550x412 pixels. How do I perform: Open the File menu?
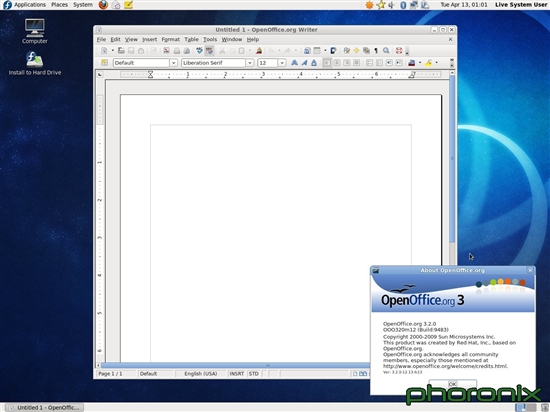point(101,40)
